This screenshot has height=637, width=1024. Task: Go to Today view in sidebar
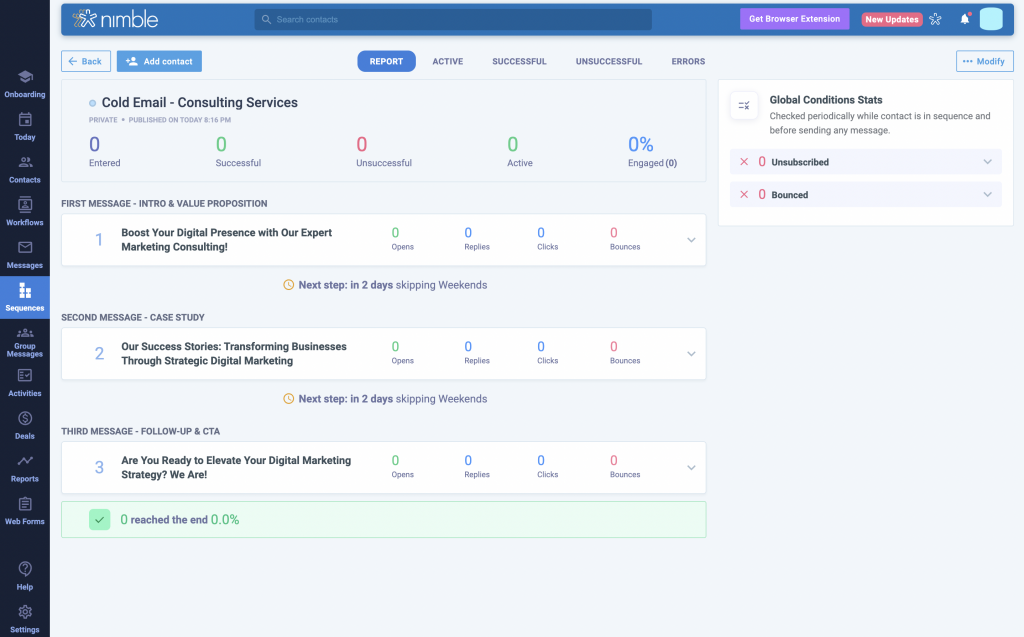pos(24,126)
